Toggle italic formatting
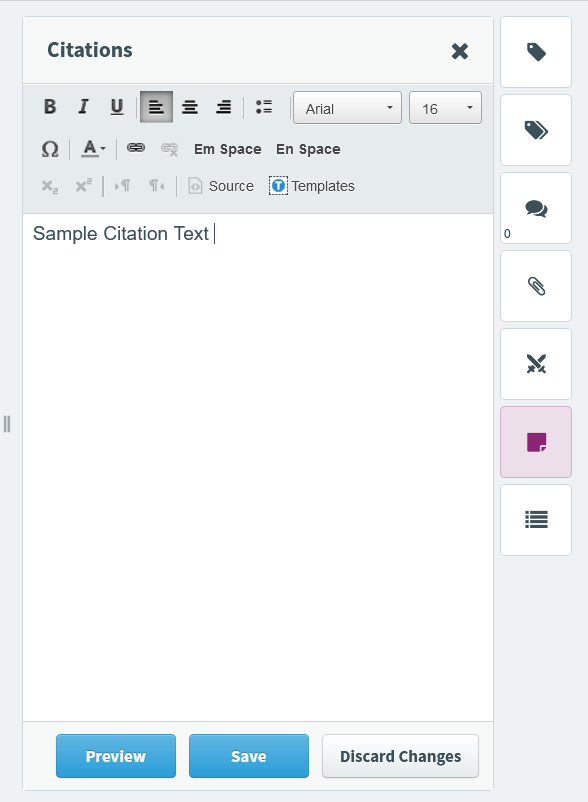This screenshot has width=588, height=802. pyautogui.click(x=83, y=107)
